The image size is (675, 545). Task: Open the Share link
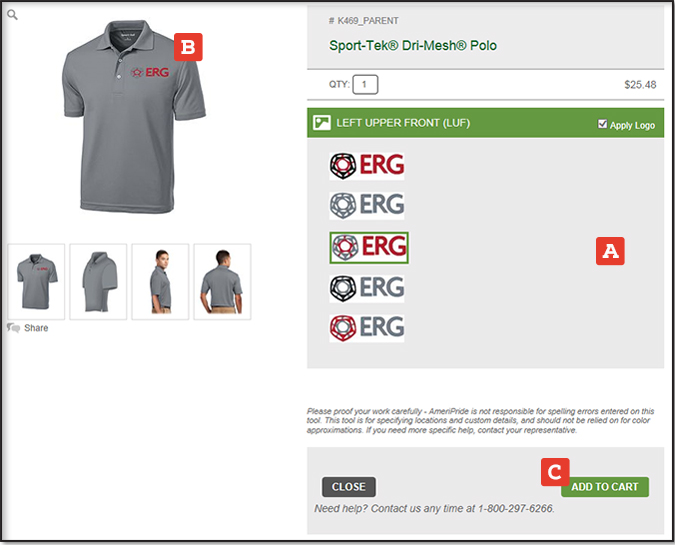click(36, 328)
